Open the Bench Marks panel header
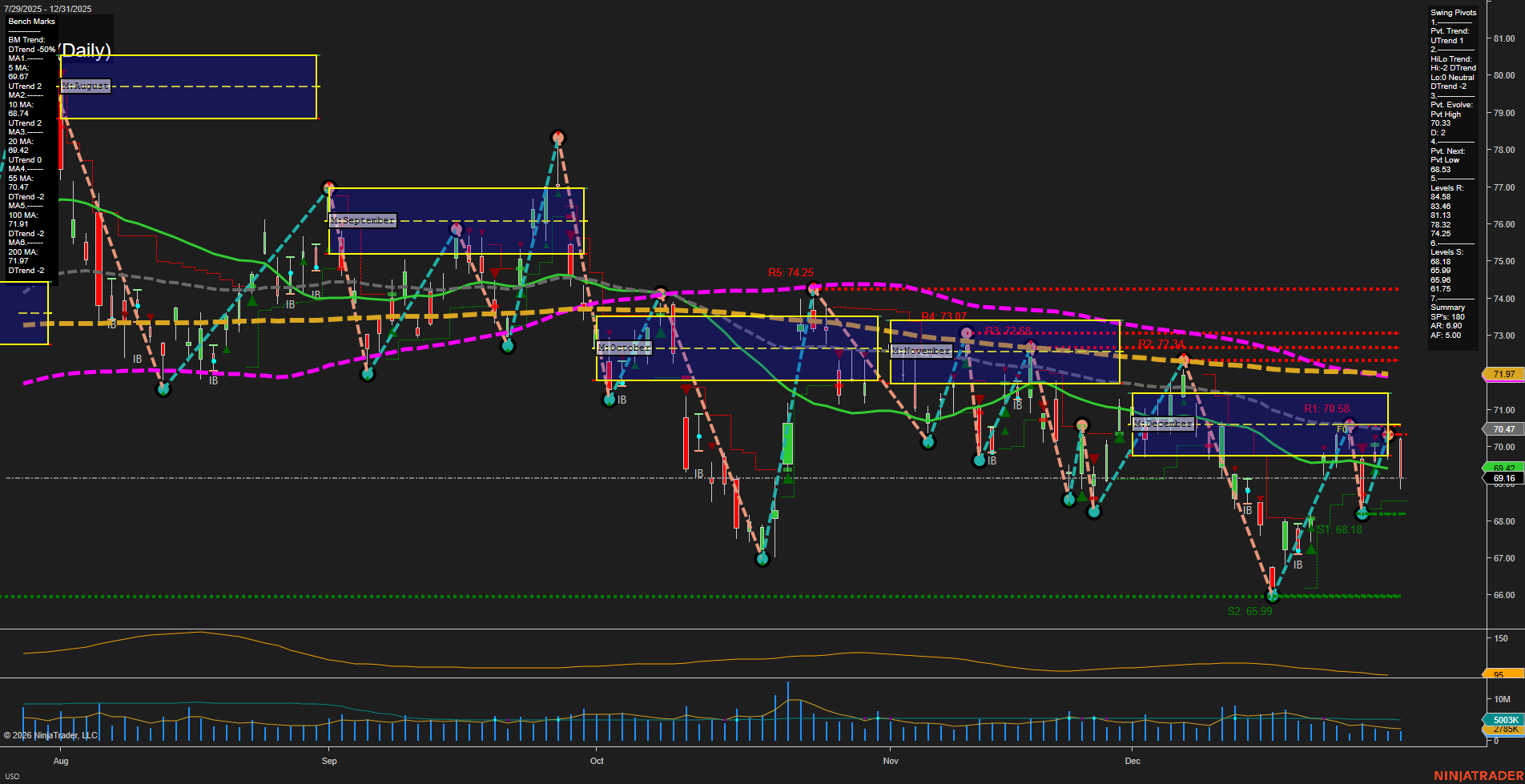Screen dimensions: 1525x784 click(30, 21)
